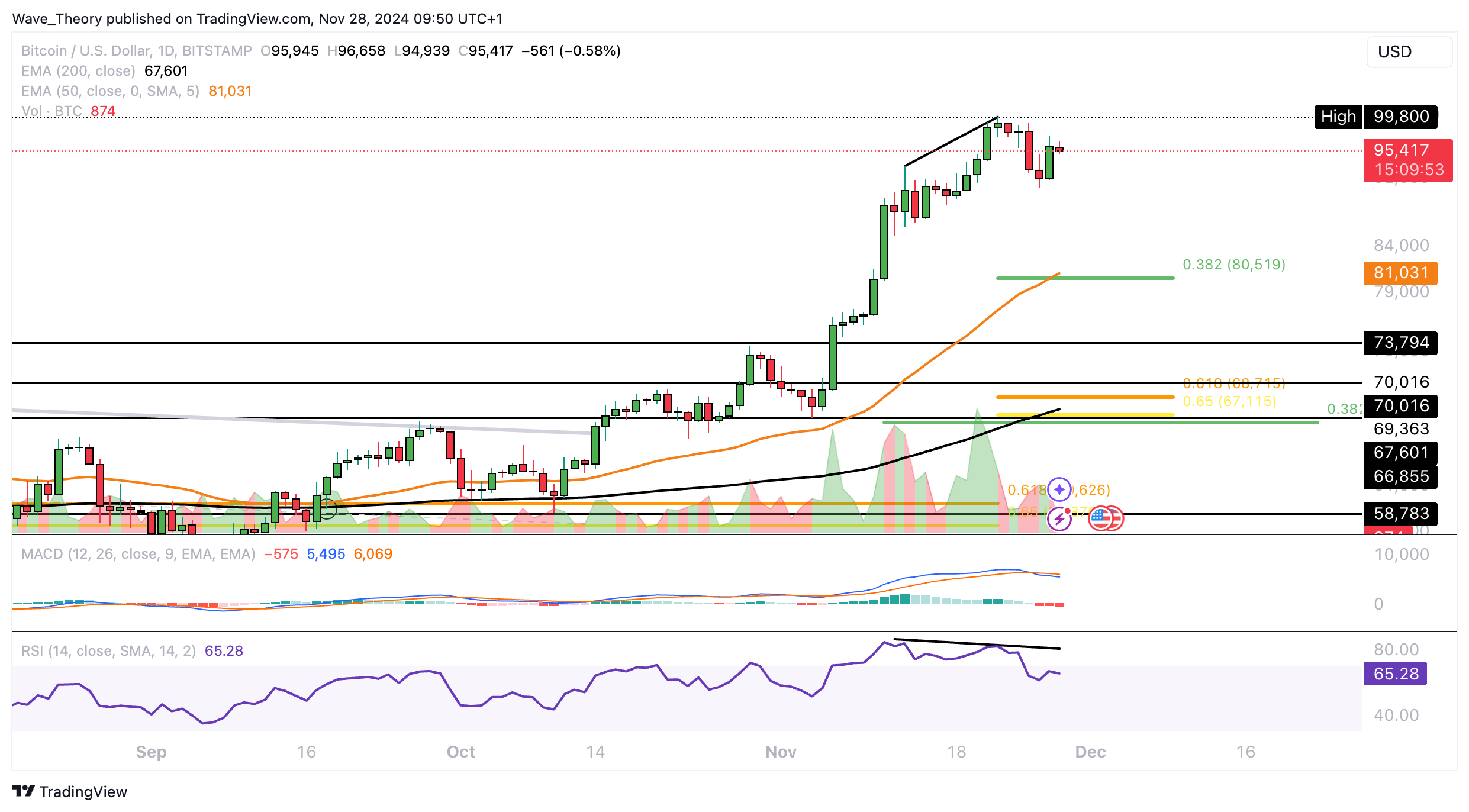Viewport: 1469px width, 812px height.
Task: Click the small circle marker on the mid-September candles
Action: tap(327, 508)
